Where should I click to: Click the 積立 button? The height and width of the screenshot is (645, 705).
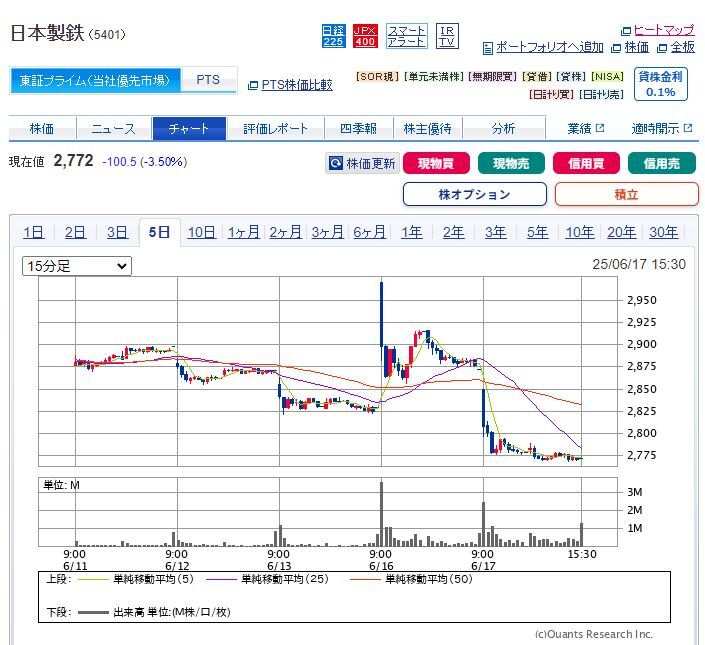point(627,194)
